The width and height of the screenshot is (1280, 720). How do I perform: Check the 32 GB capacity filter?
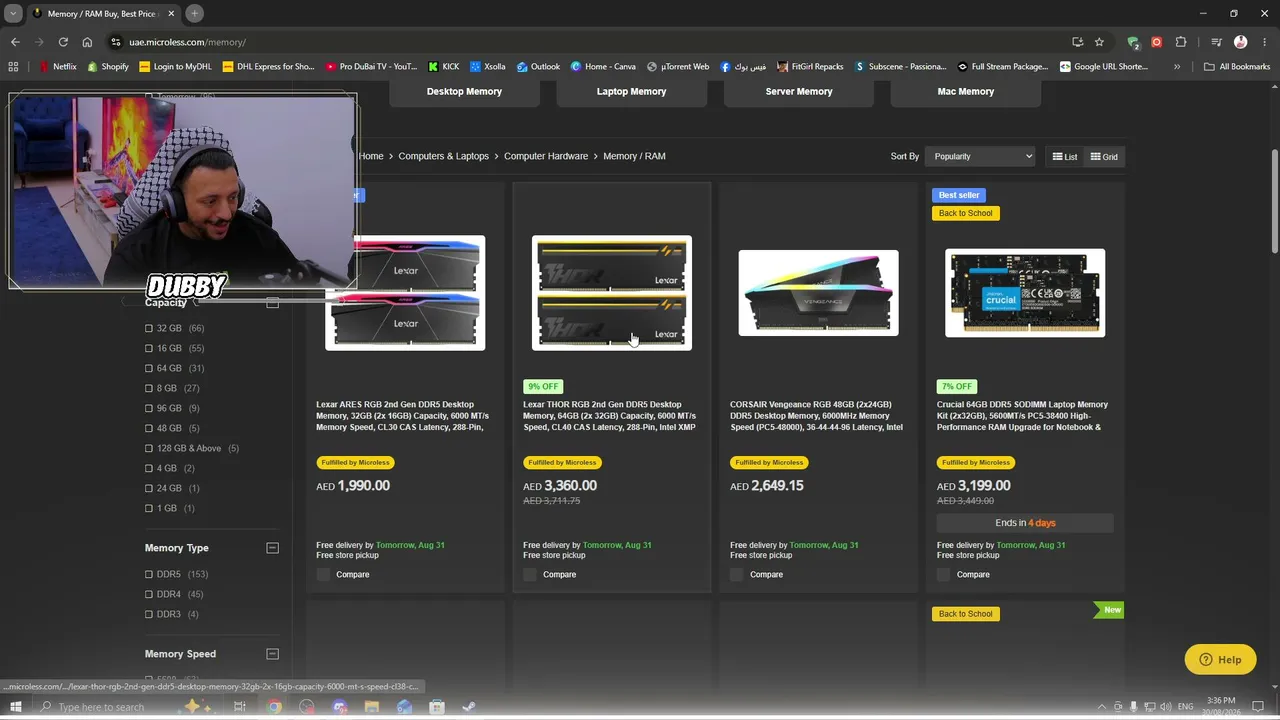click(149, 328)
